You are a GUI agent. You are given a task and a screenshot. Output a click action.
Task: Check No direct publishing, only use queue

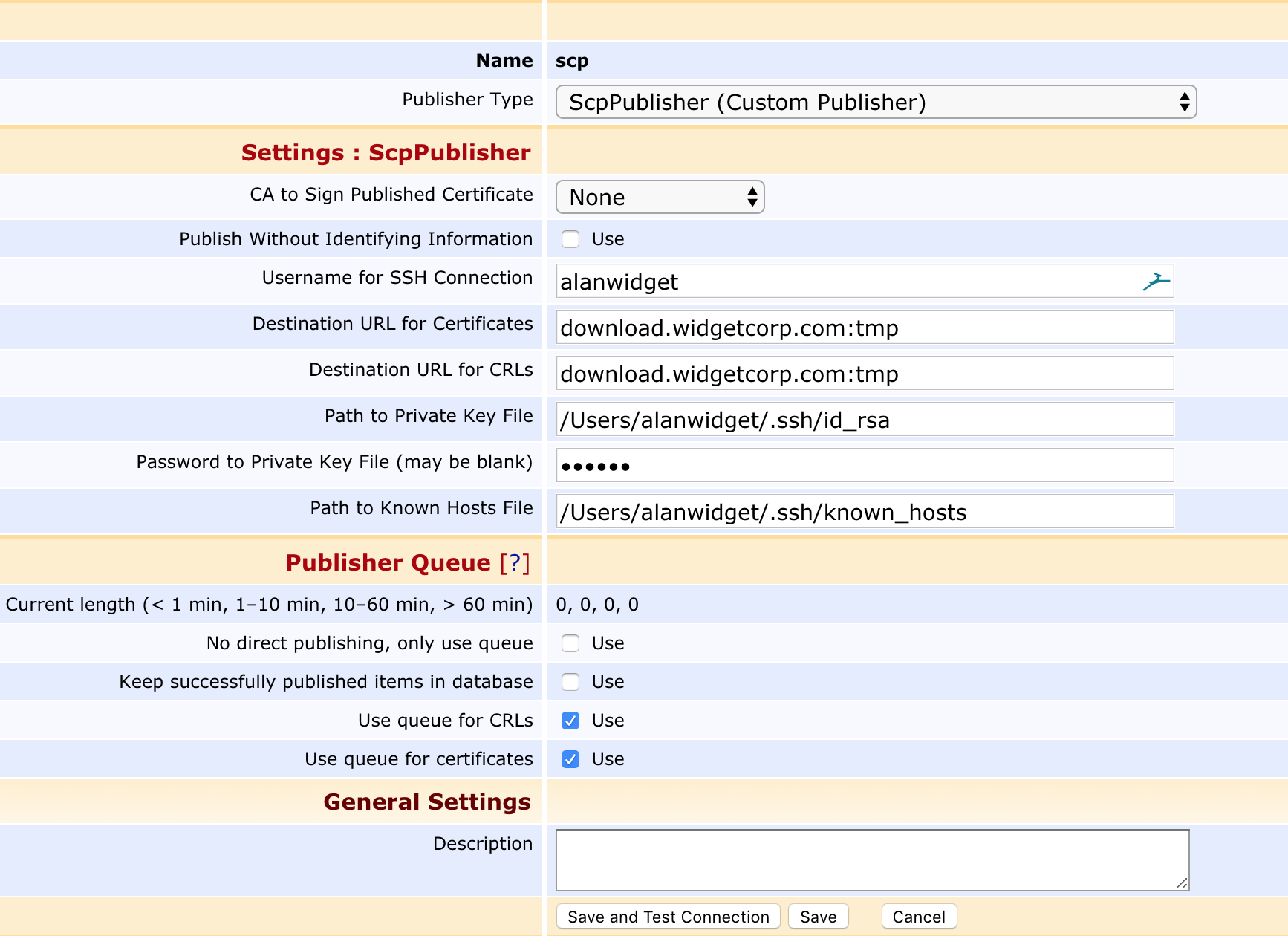tap(570, 643)
